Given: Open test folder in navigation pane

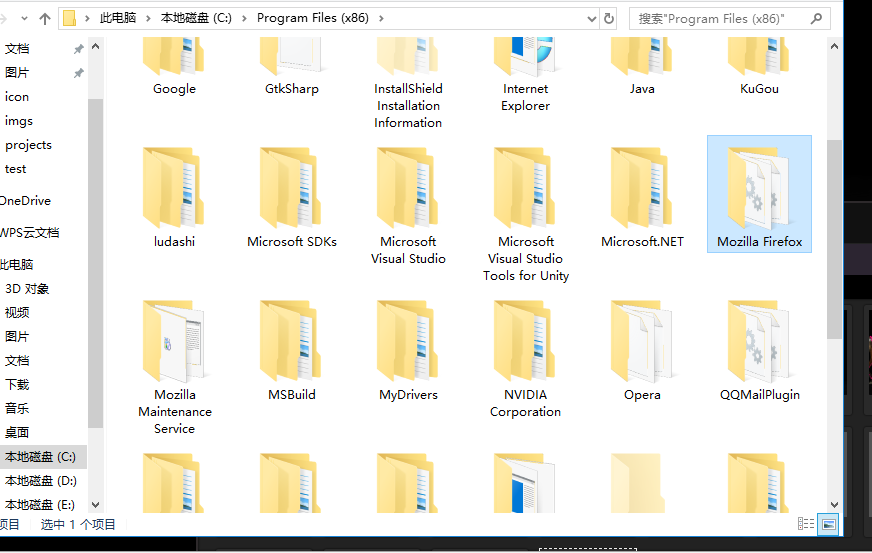Looking at the screenshot, I should pos(16,169).
